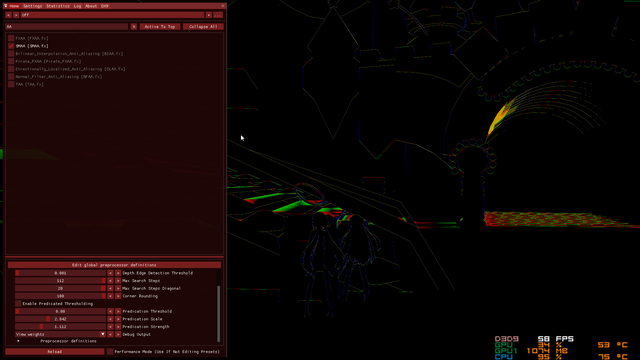Click the Active To Top button

click(160, 27)
